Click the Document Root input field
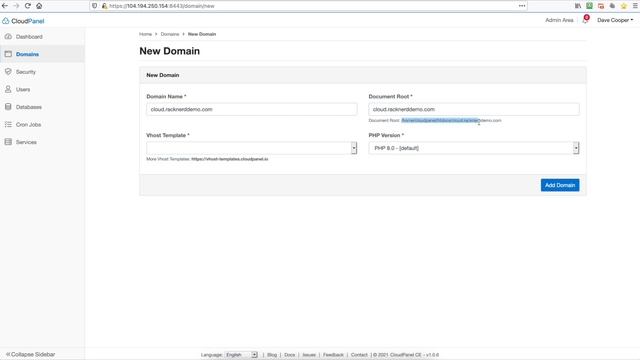This screenshot has width=640, height=360. click(x=473, y=109)
